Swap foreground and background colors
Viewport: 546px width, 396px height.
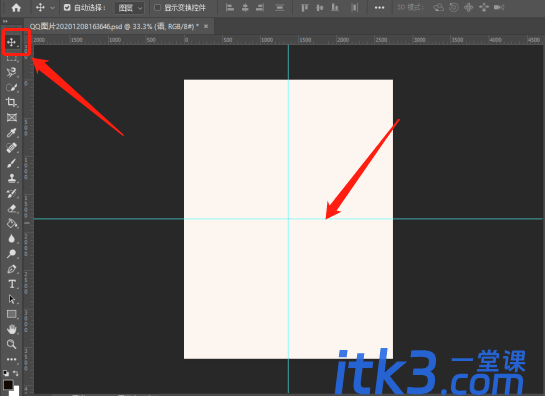pos(16,373)
